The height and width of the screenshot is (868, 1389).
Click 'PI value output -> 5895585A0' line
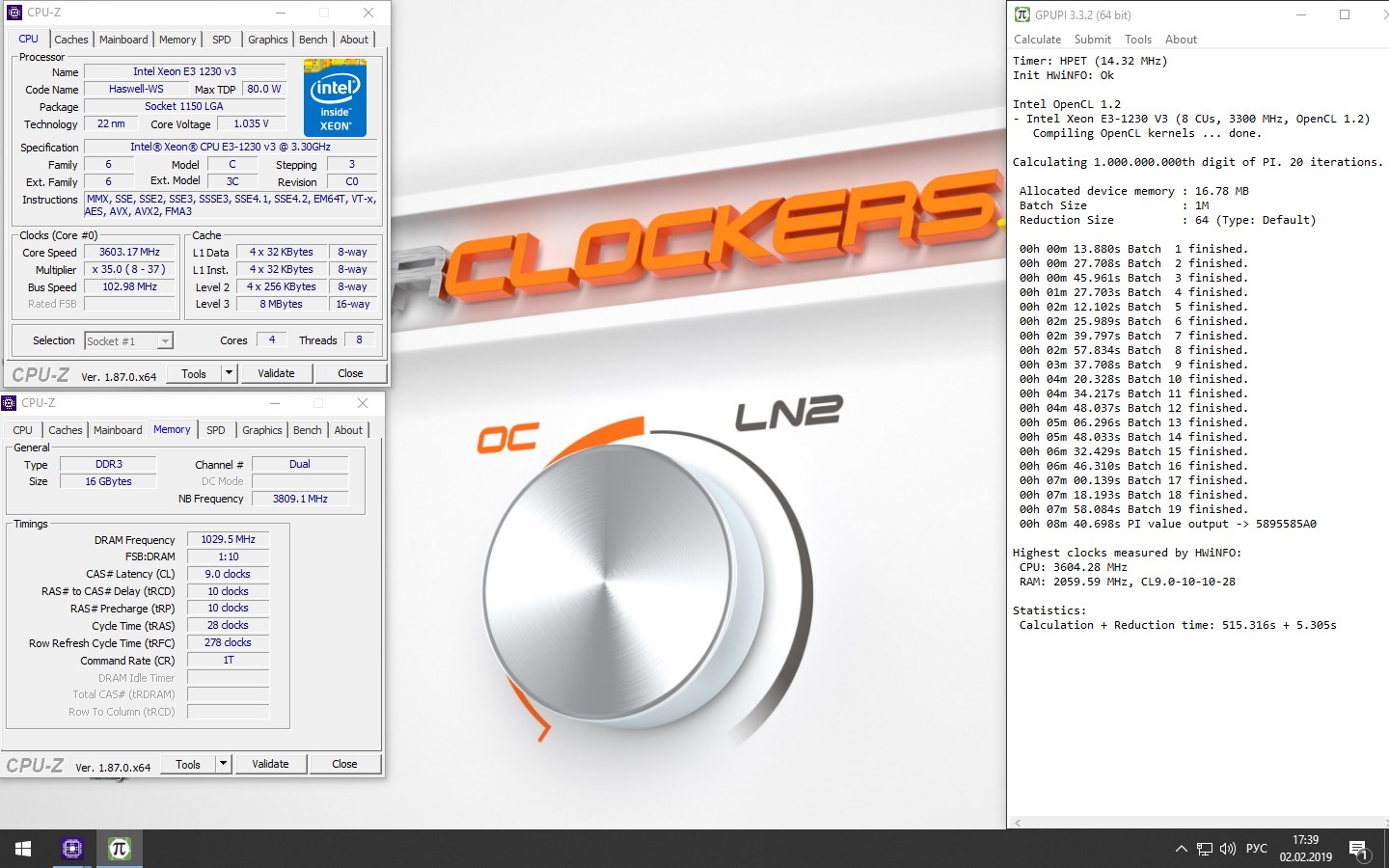pos(1167,524)
